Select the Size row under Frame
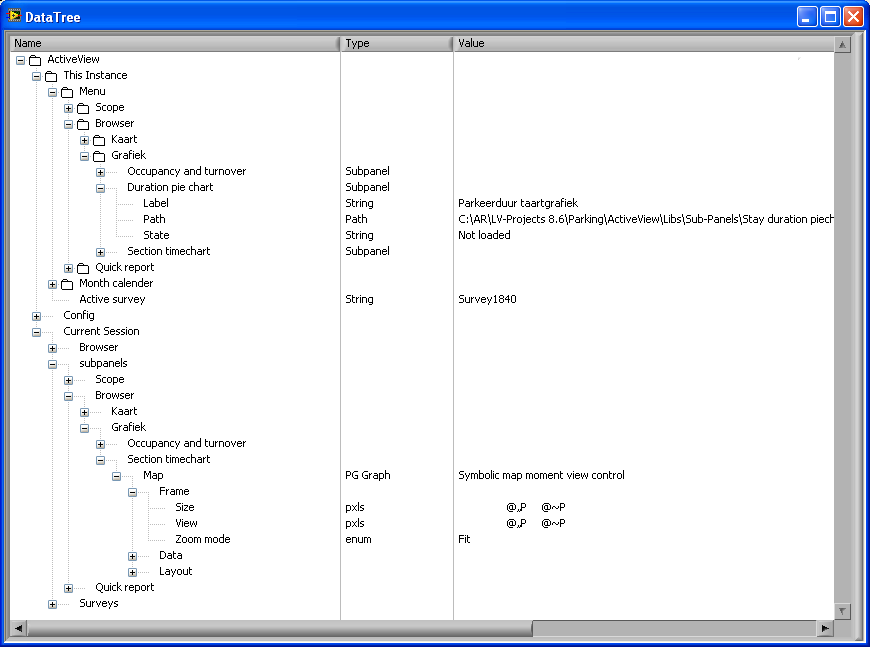 pos(184,507)
